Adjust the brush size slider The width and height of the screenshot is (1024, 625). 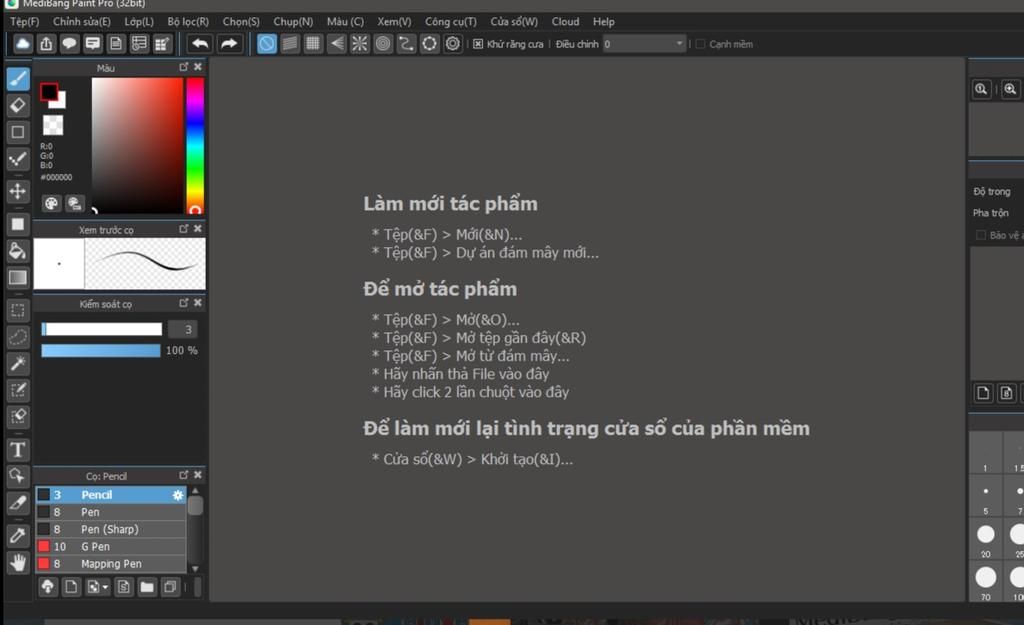[x=101, y=329]
